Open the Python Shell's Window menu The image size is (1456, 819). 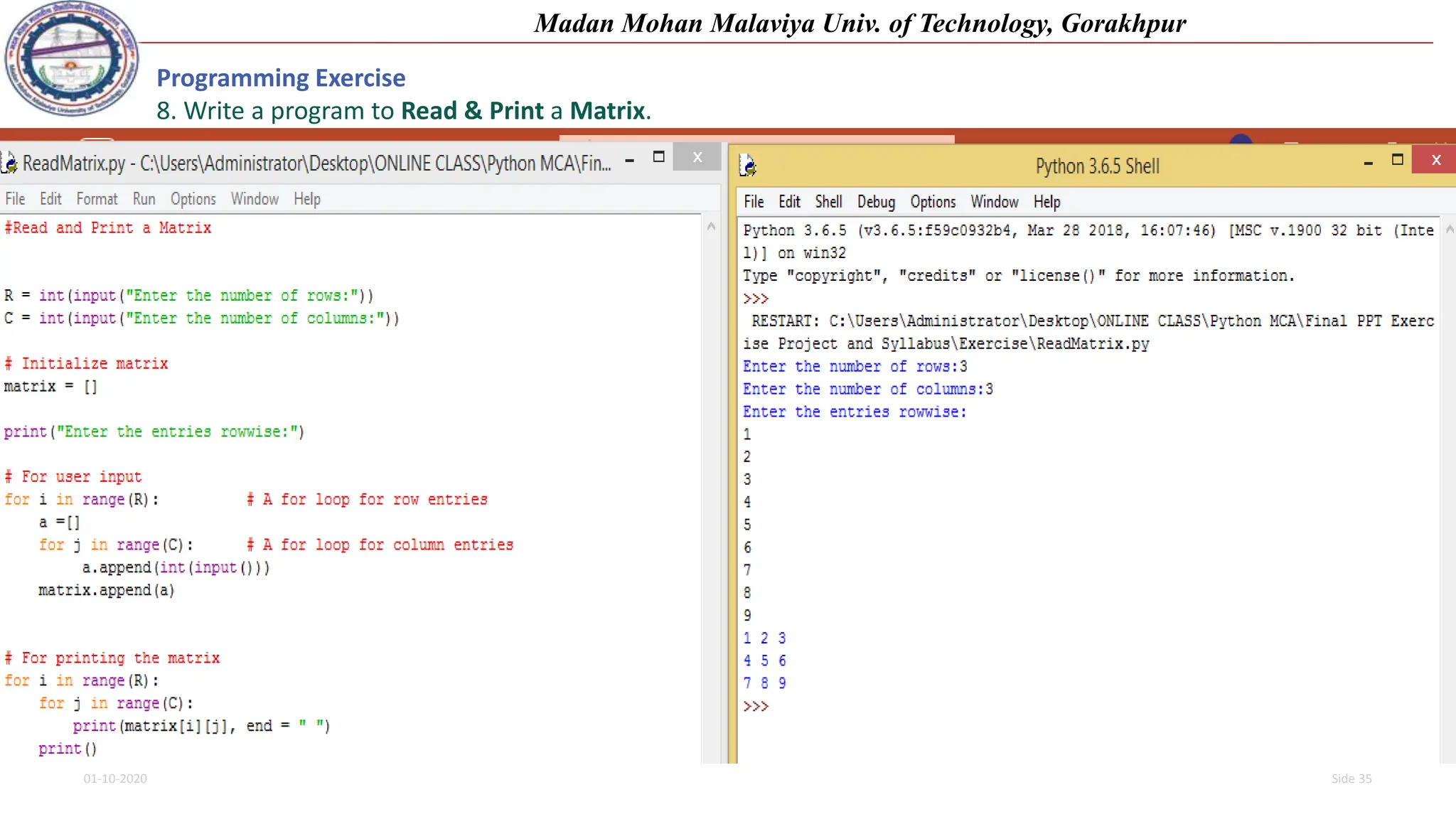995,202
